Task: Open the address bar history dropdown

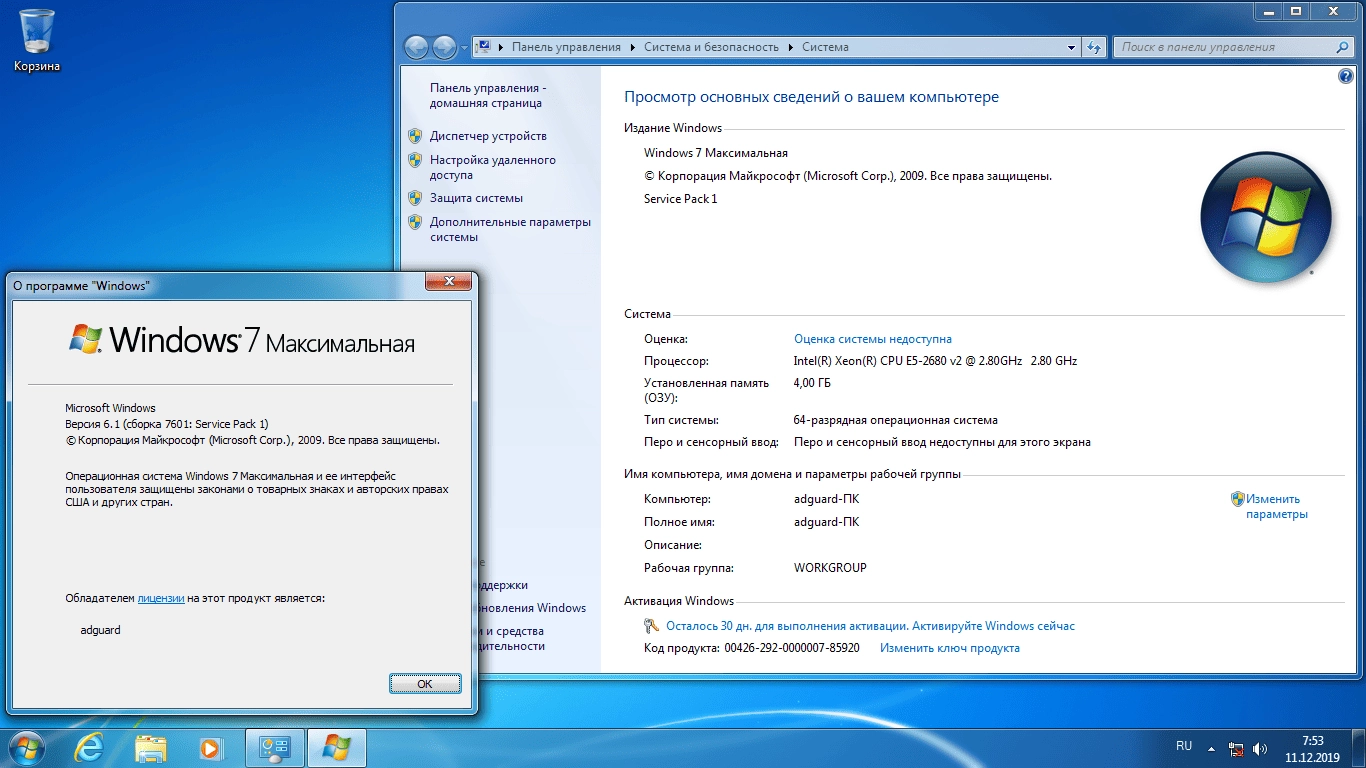Action: point(1072,47)
